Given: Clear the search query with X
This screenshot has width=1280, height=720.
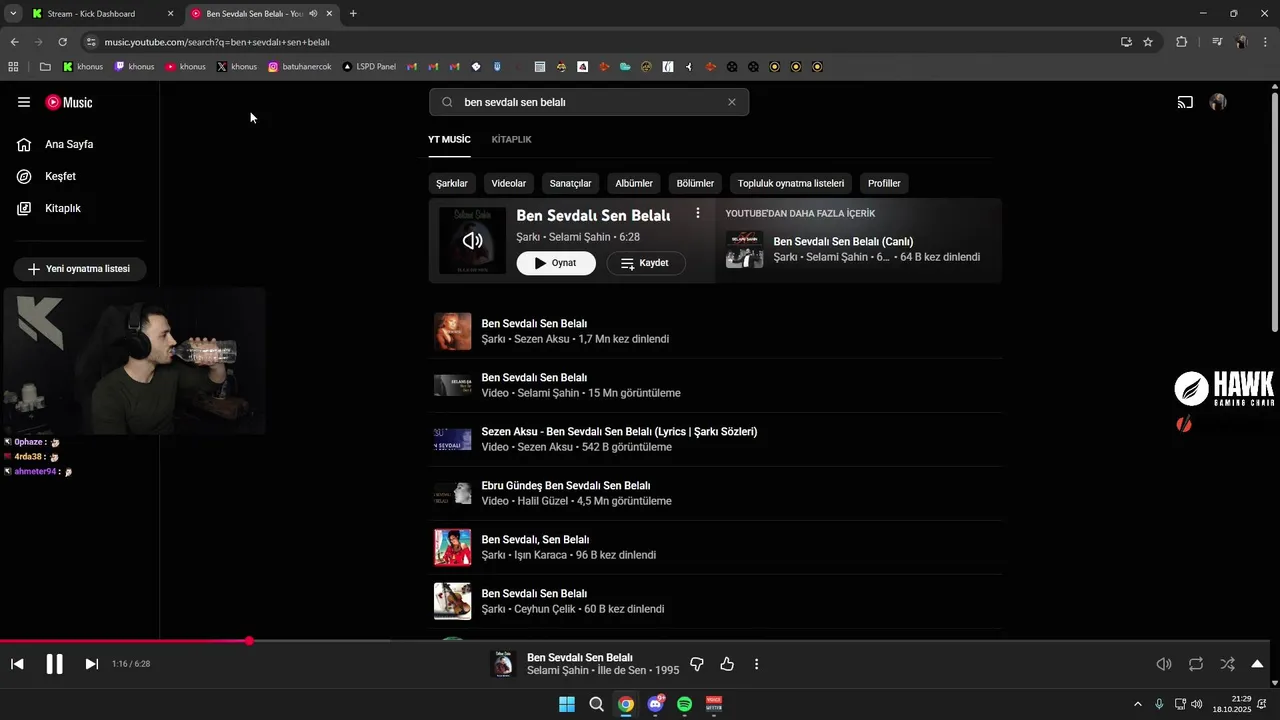Looking at the screenshot, I should click(x=732, y=102).
